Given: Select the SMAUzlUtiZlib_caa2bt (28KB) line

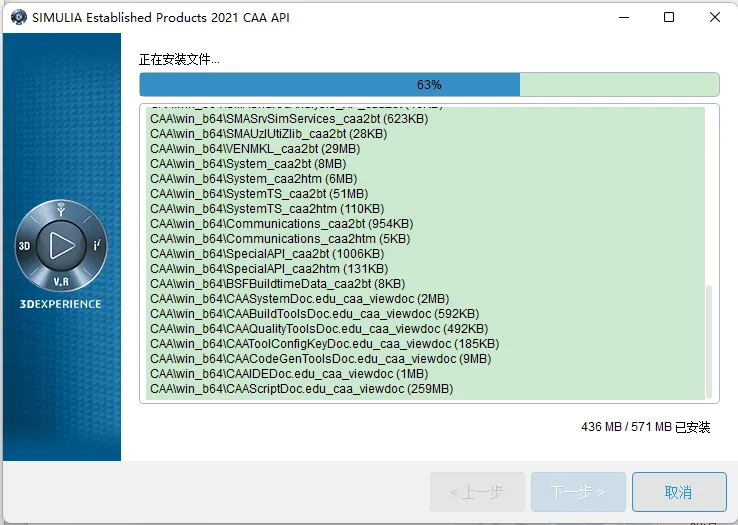Looking at the screenshot, I should [x=269, y=134].
